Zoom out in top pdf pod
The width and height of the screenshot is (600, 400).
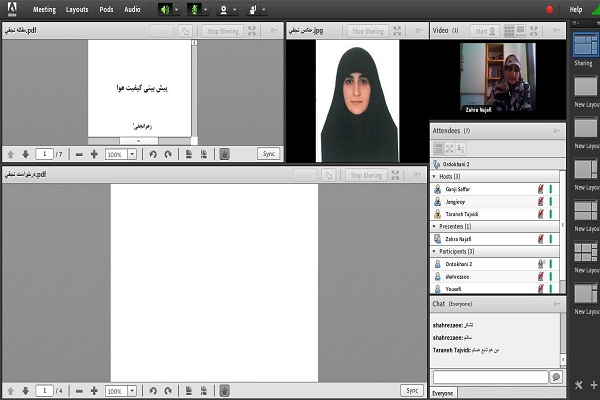click(x=79, y=154)
